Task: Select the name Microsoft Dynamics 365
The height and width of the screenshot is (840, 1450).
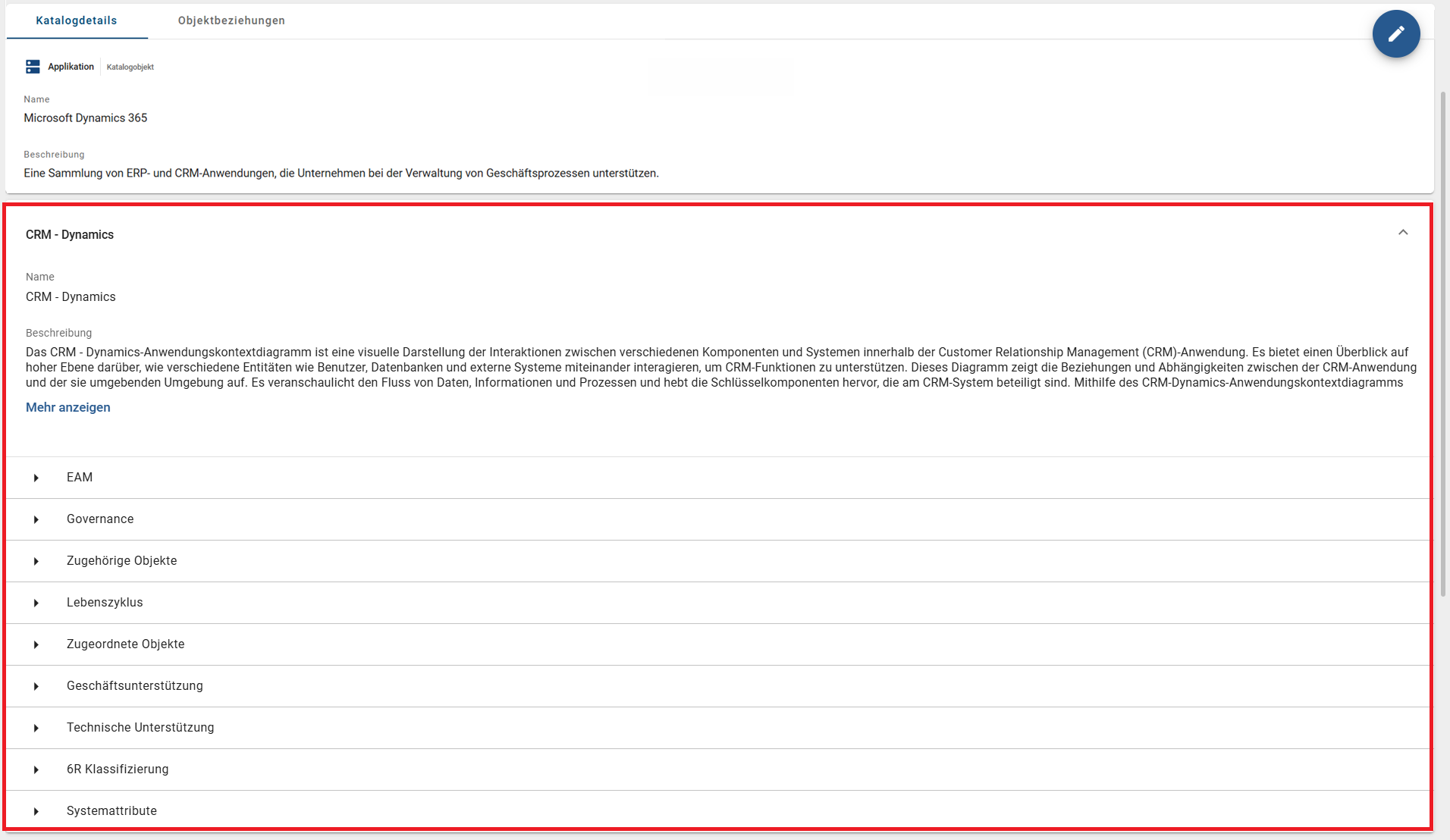Action: 85,118
